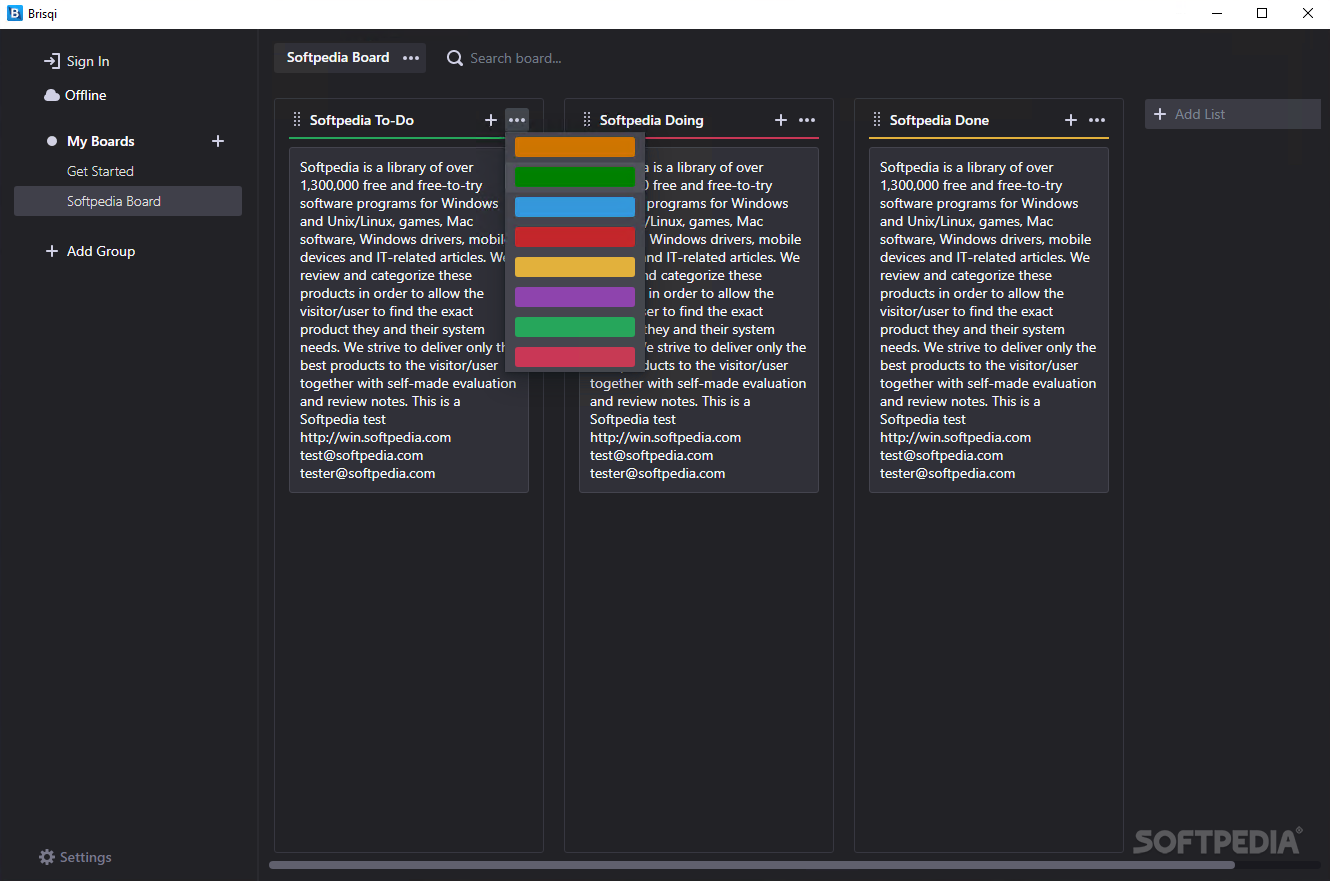Open the Settings gear icon

pos(47,857)
